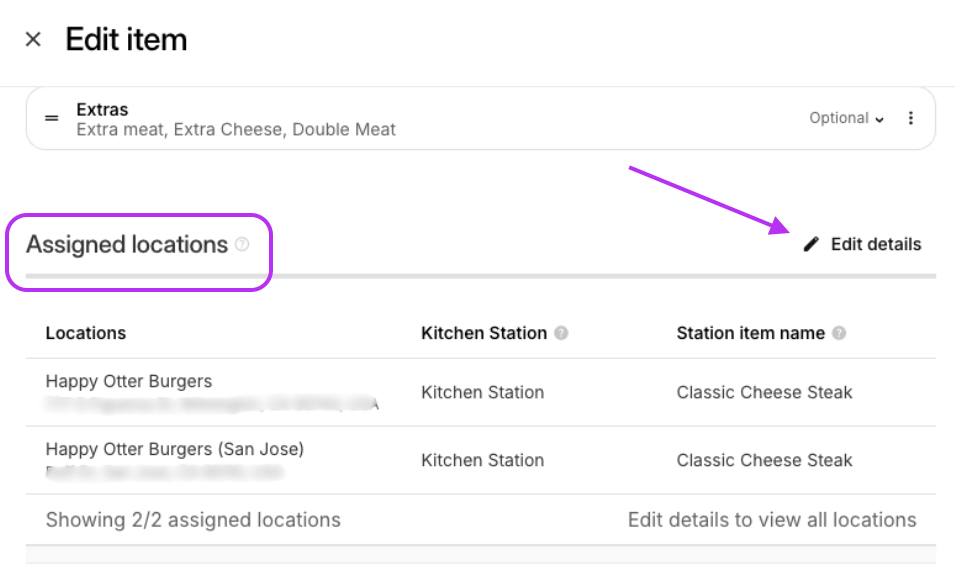Click Edit details to view all locations text

click(772, 520)
